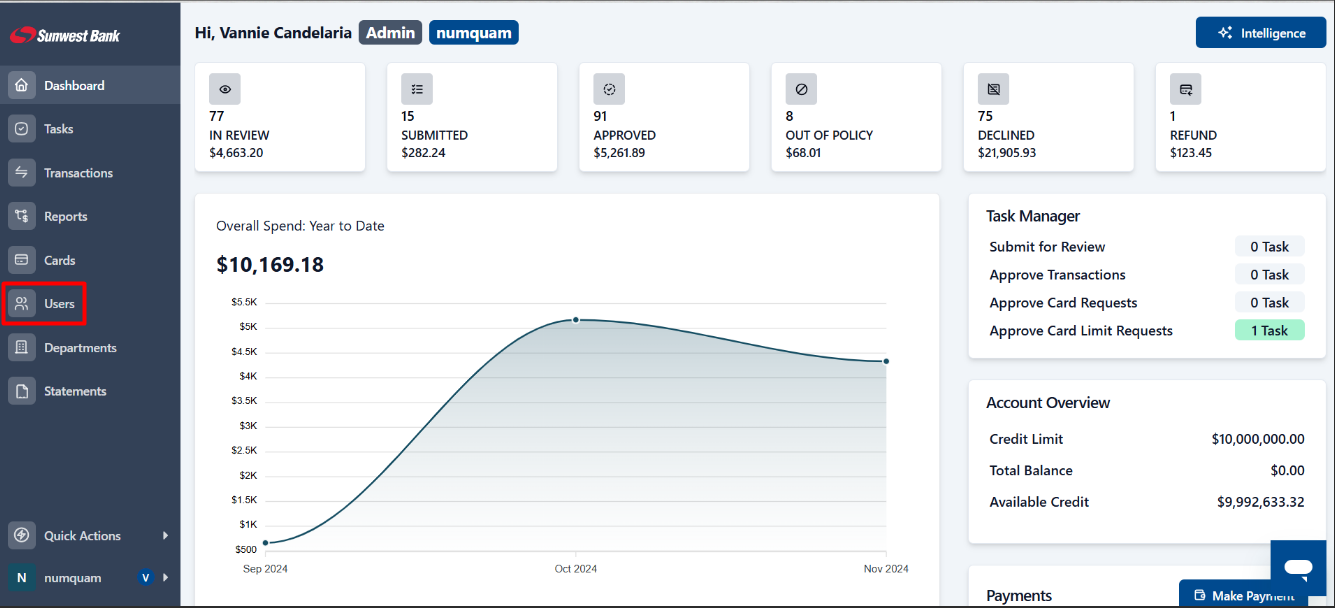Click the Payments heading
Viewport: 1335px width, 608px height.
tap(1019, 595)
